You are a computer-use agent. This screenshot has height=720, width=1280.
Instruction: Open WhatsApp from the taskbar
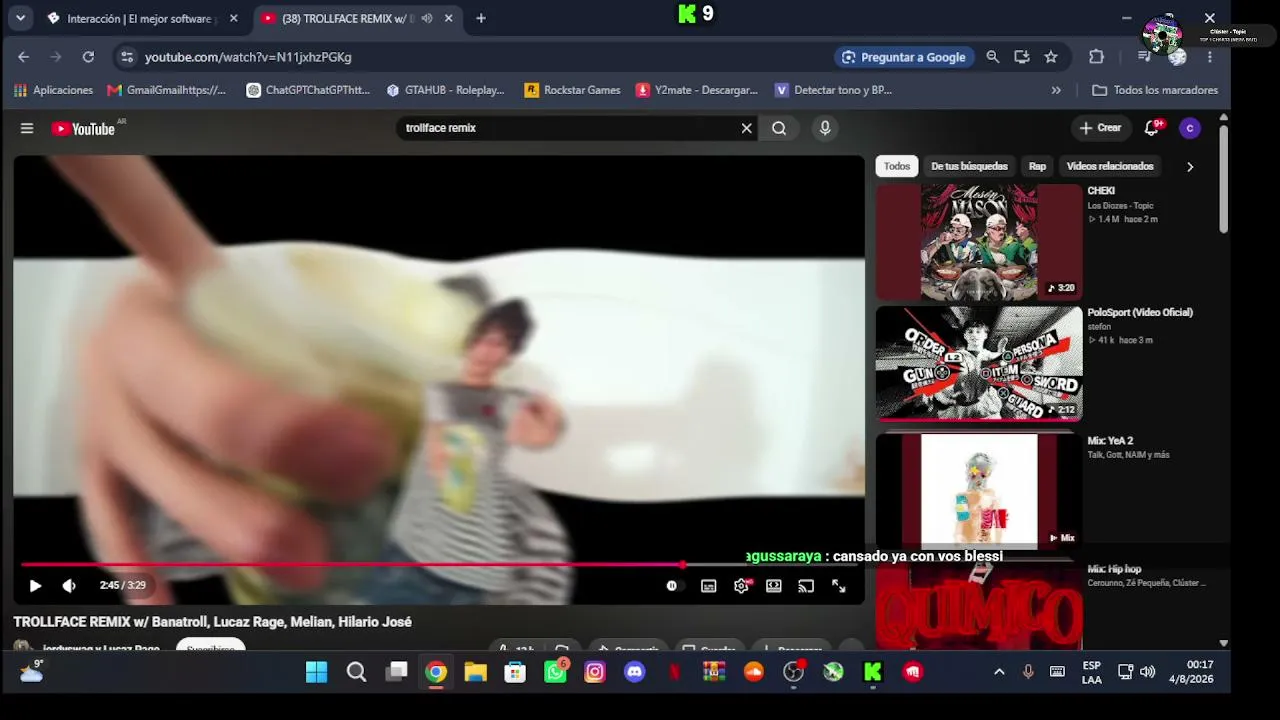pos(555,672)
